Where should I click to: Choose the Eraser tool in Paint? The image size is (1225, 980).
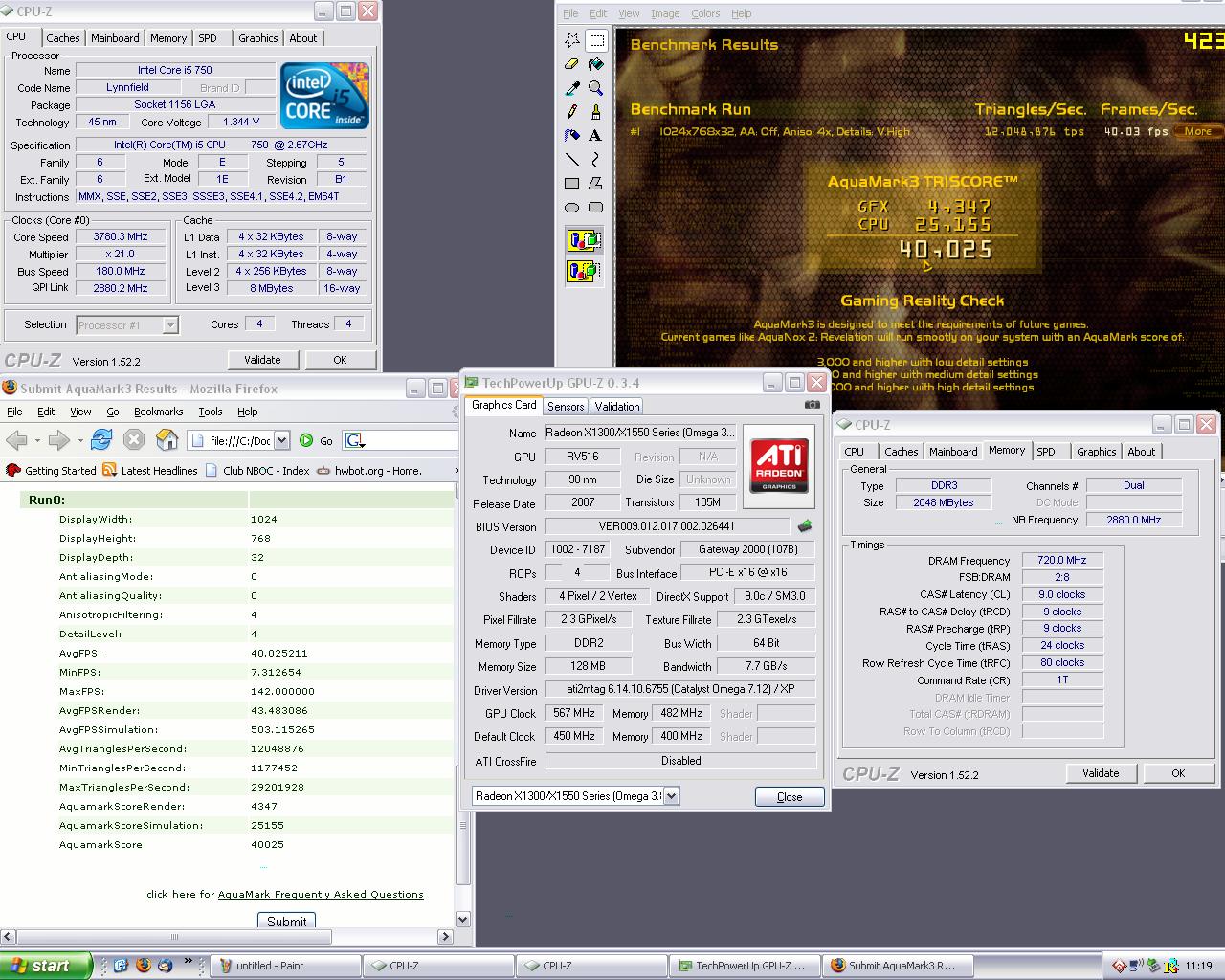572,64
